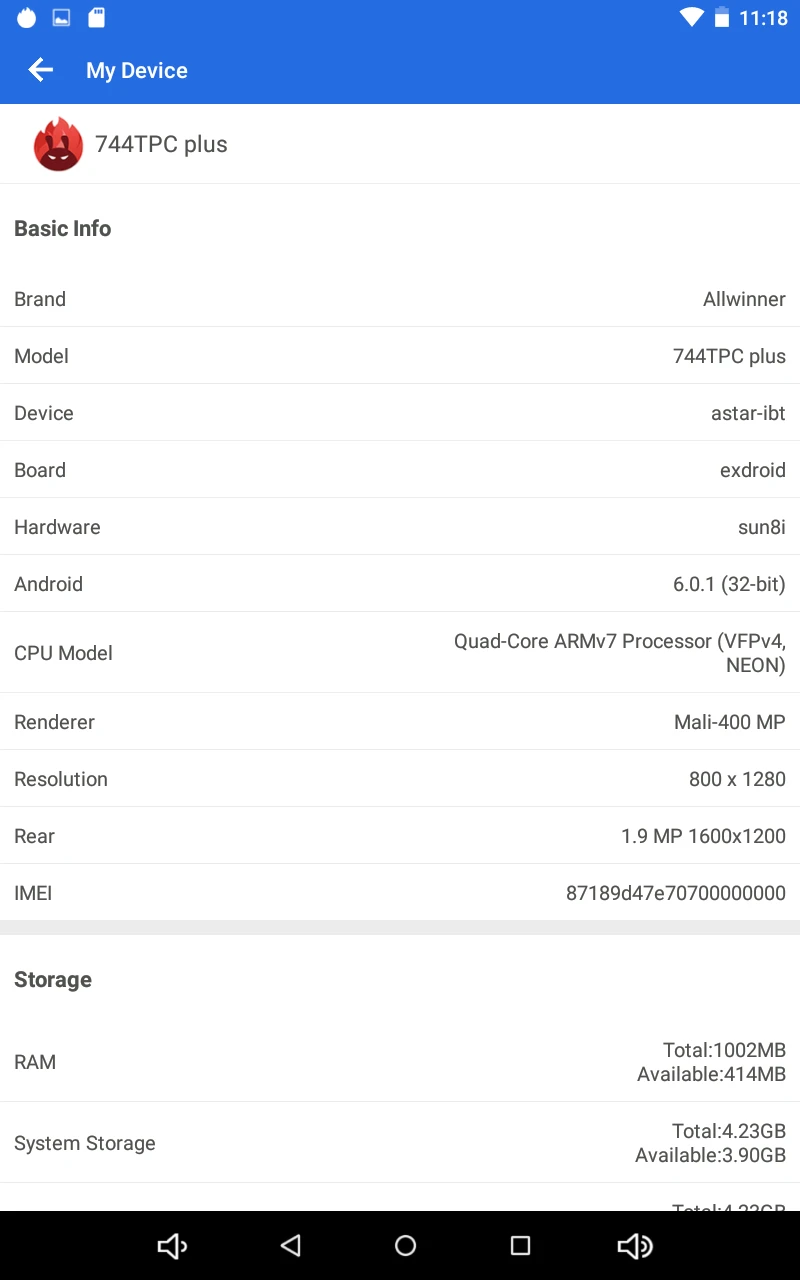The image size is (800, 1280).
Task: Select the Brand Allwinner row
Action: coord(400,299)
